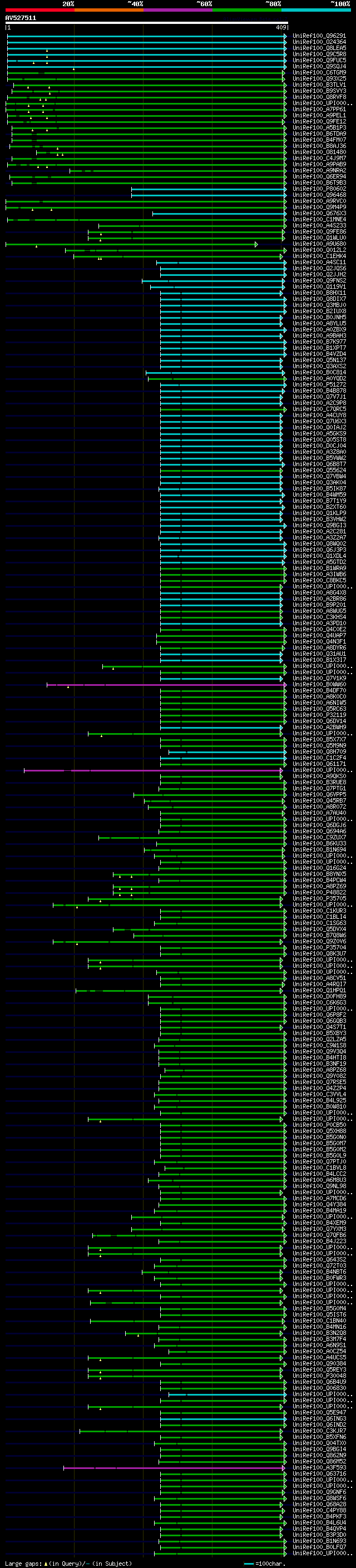Select the UniRef100_B0WW60 label

[x=319, y=684]
